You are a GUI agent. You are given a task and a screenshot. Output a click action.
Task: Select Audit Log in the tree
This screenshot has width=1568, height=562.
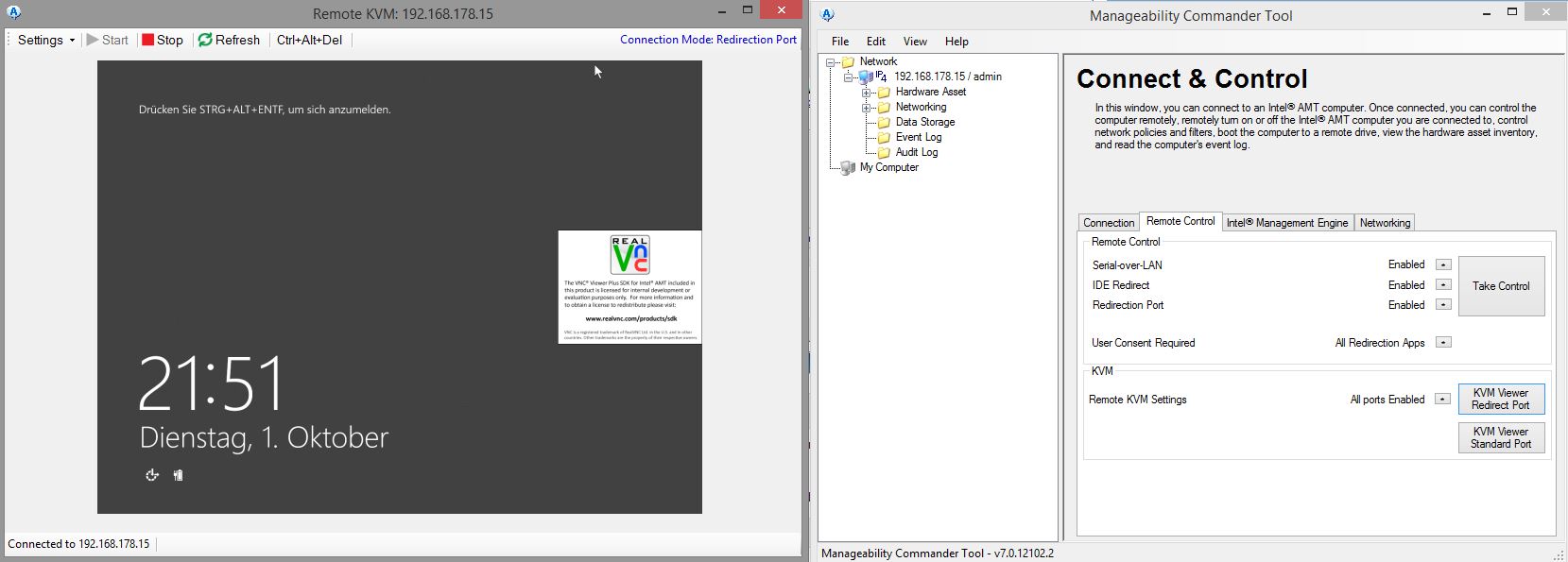[917, 152]
